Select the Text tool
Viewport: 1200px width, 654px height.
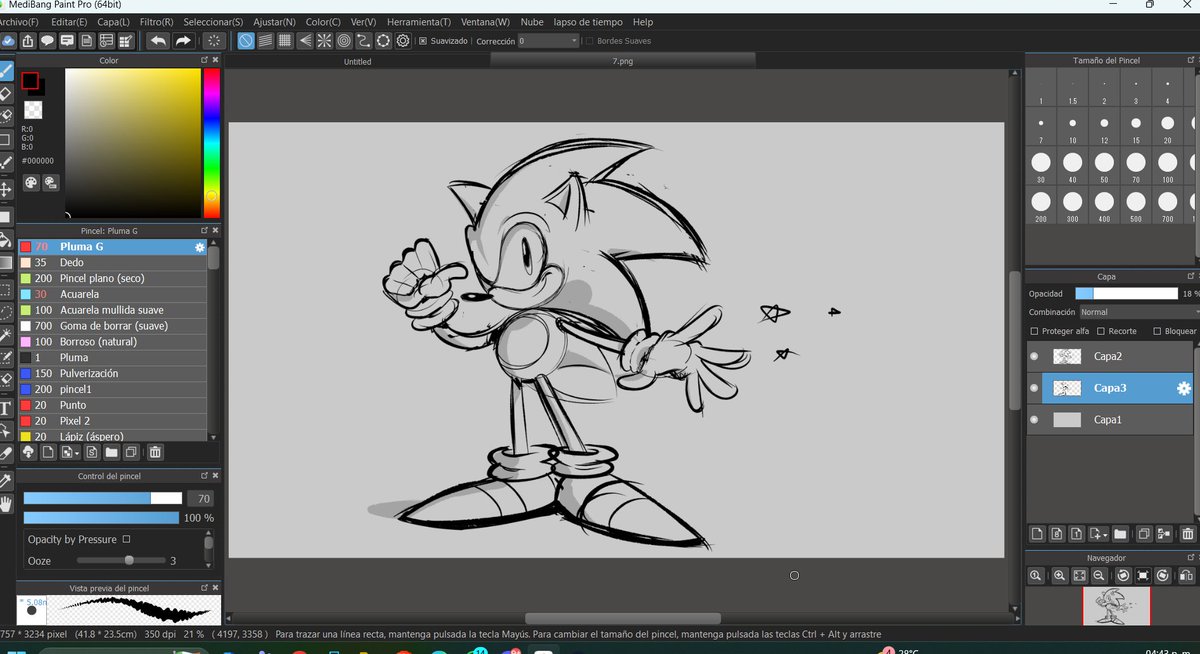[6, 408]
